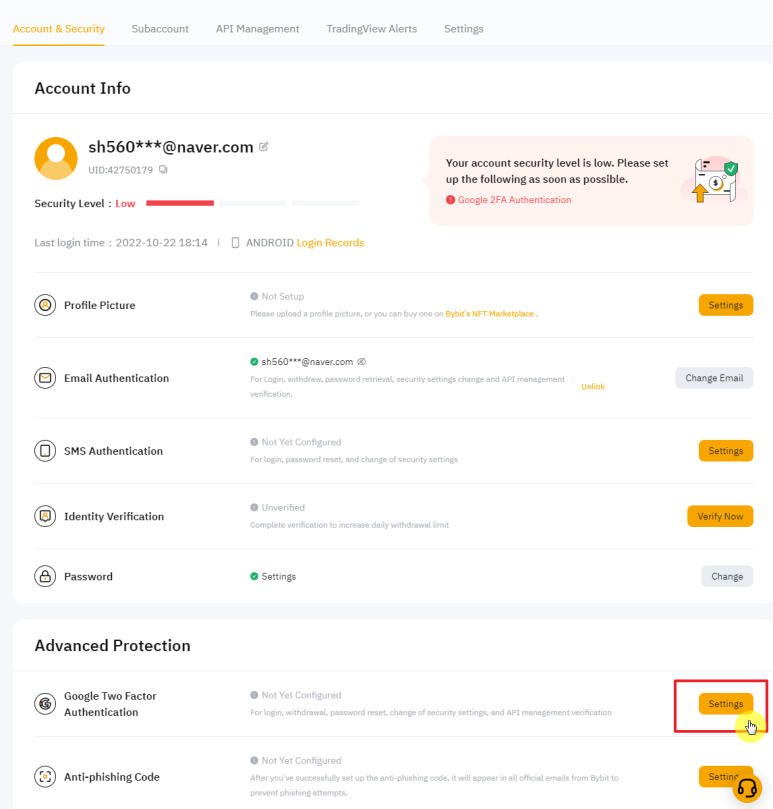Click the Email Authentication envelope icon
Screen dimensions: 773x809
[45, 378]
